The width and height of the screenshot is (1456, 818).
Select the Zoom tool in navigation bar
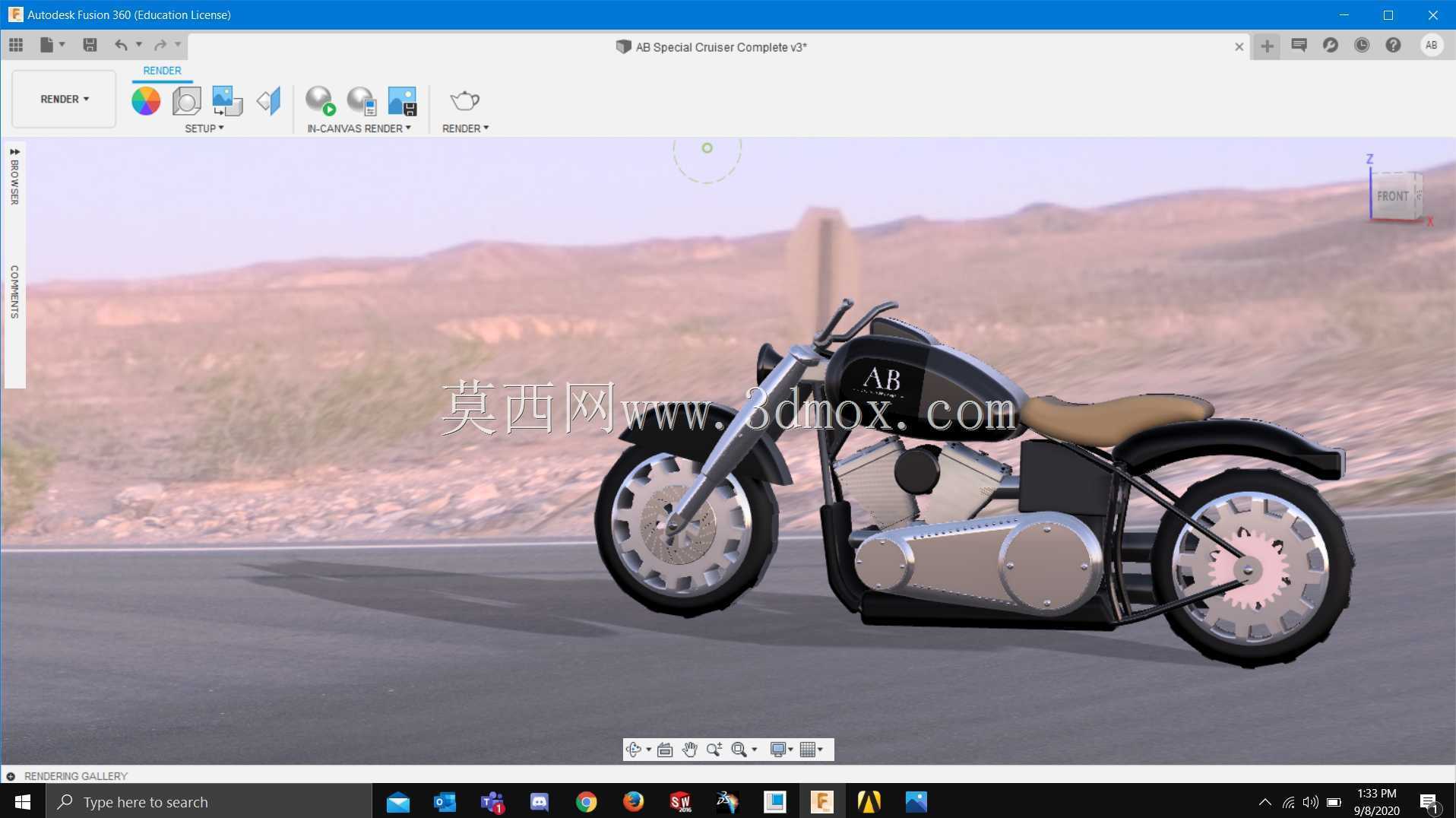tap(714, 750)
